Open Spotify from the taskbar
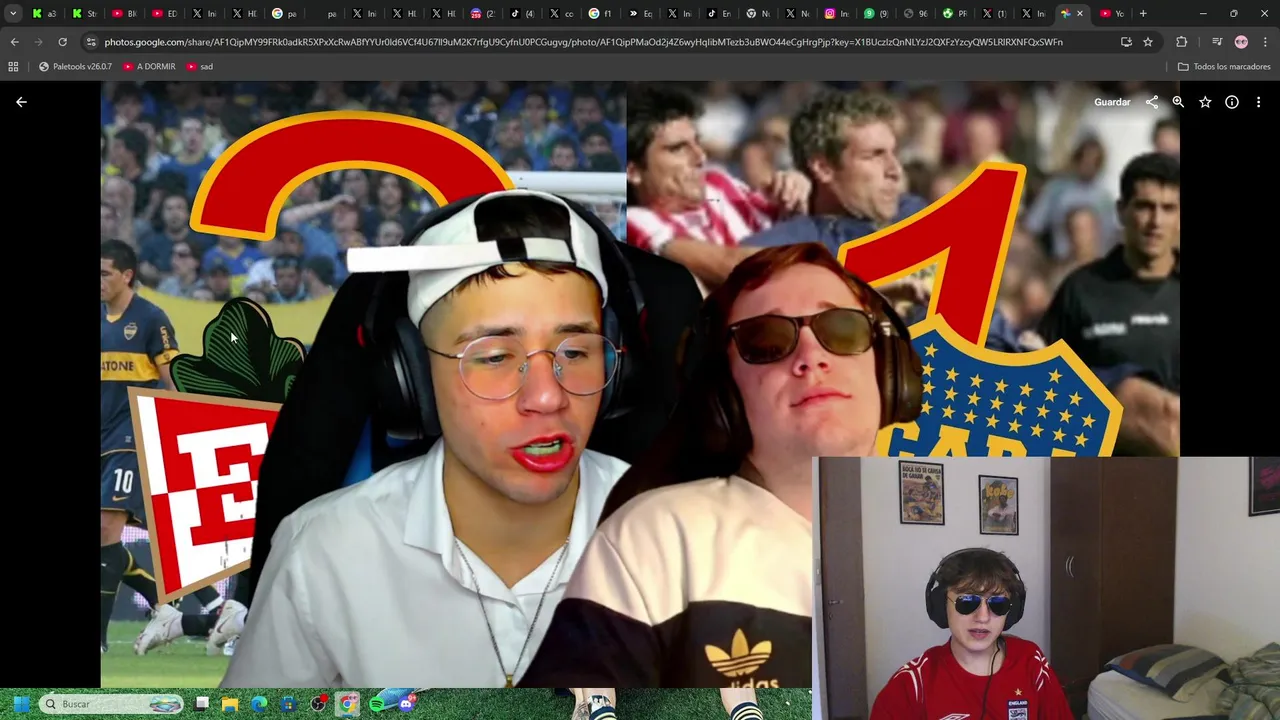This screenshot has height=720, width=1280. pos(377,704)
